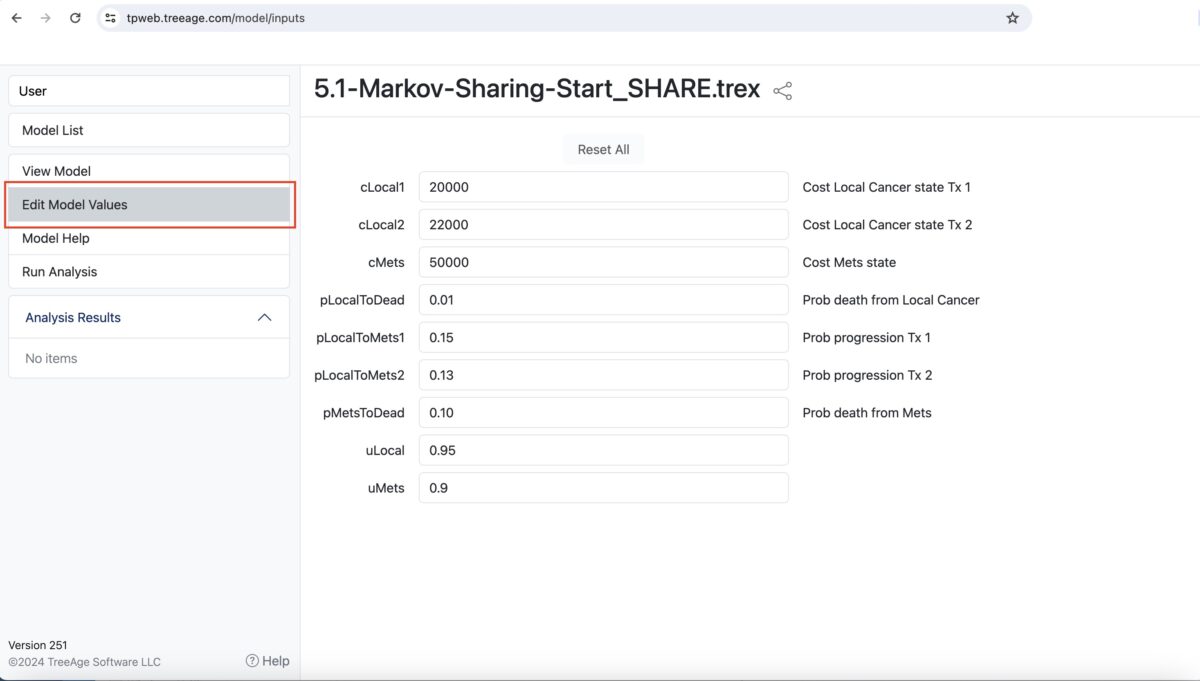Select Run Analysis
The image size is (1200, 681).
(x=148, y=271)
